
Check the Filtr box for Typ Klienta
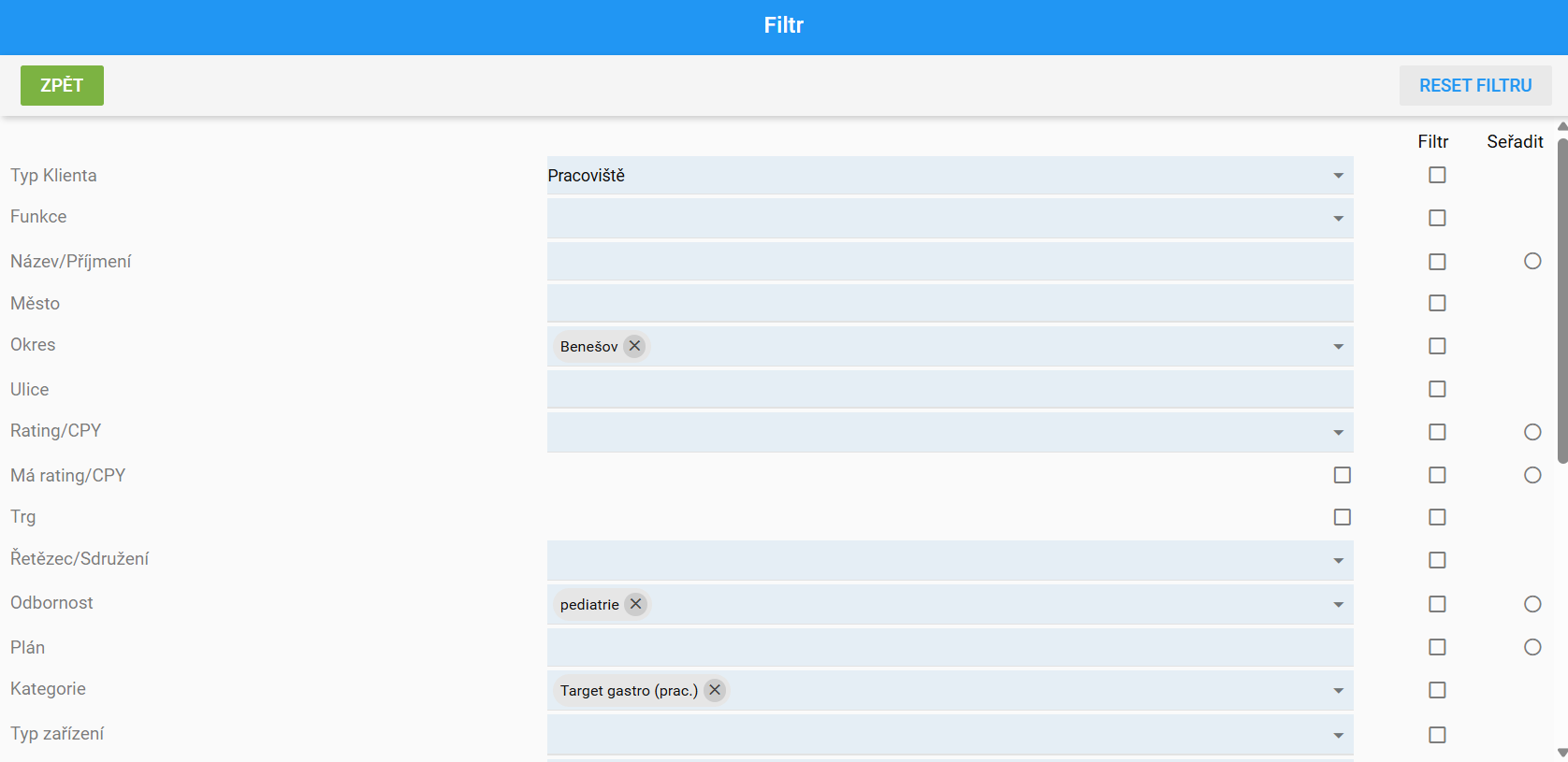1437,175
